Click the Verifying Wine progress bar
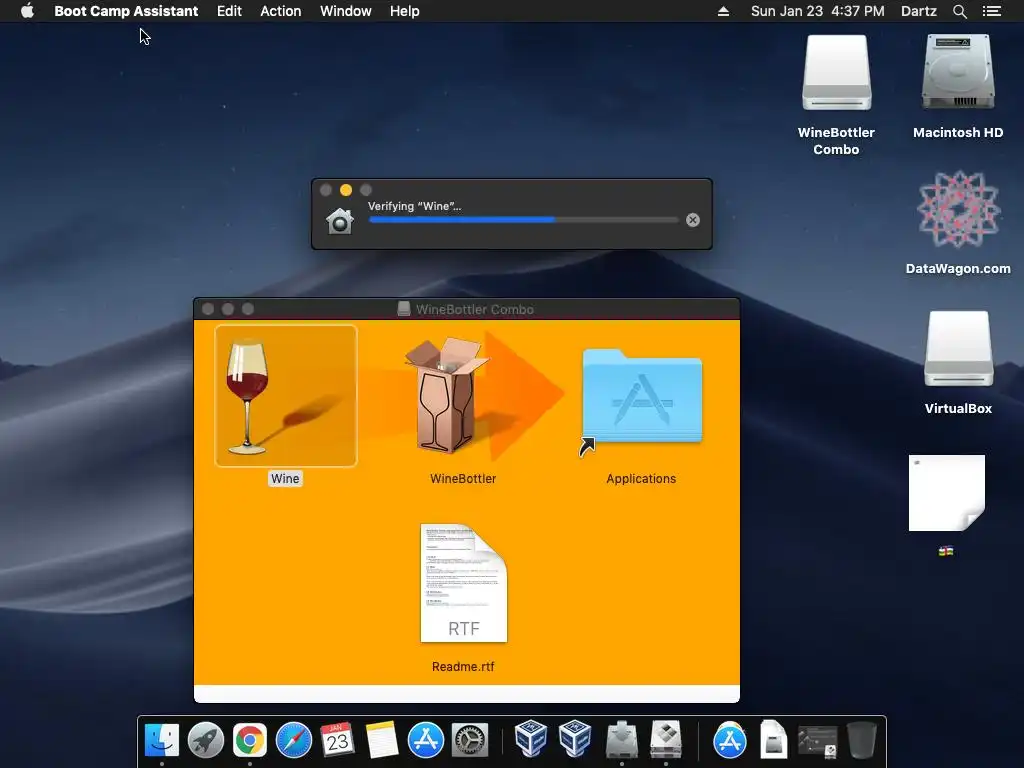 [523, 220]
